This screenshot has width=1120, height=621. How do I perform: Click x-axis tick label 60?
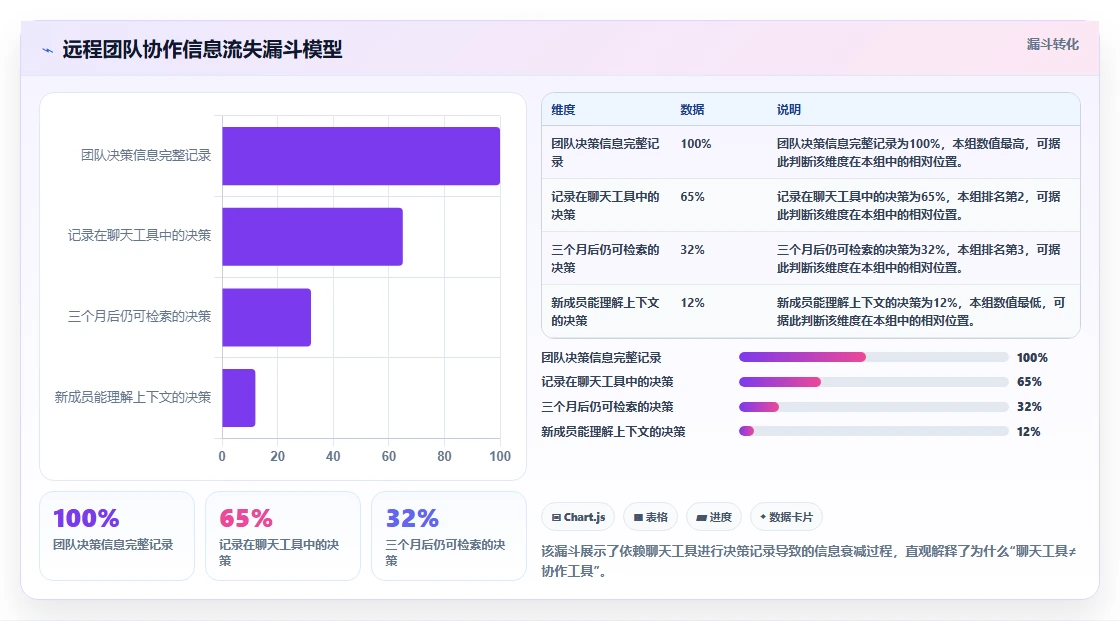click(389, 456)
